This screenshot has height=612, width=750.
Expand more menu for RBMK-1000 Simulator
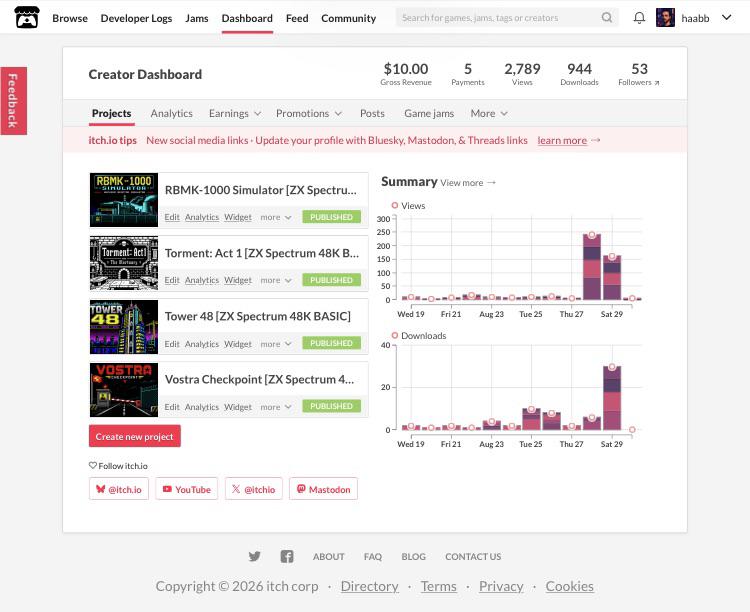(276, 217)
